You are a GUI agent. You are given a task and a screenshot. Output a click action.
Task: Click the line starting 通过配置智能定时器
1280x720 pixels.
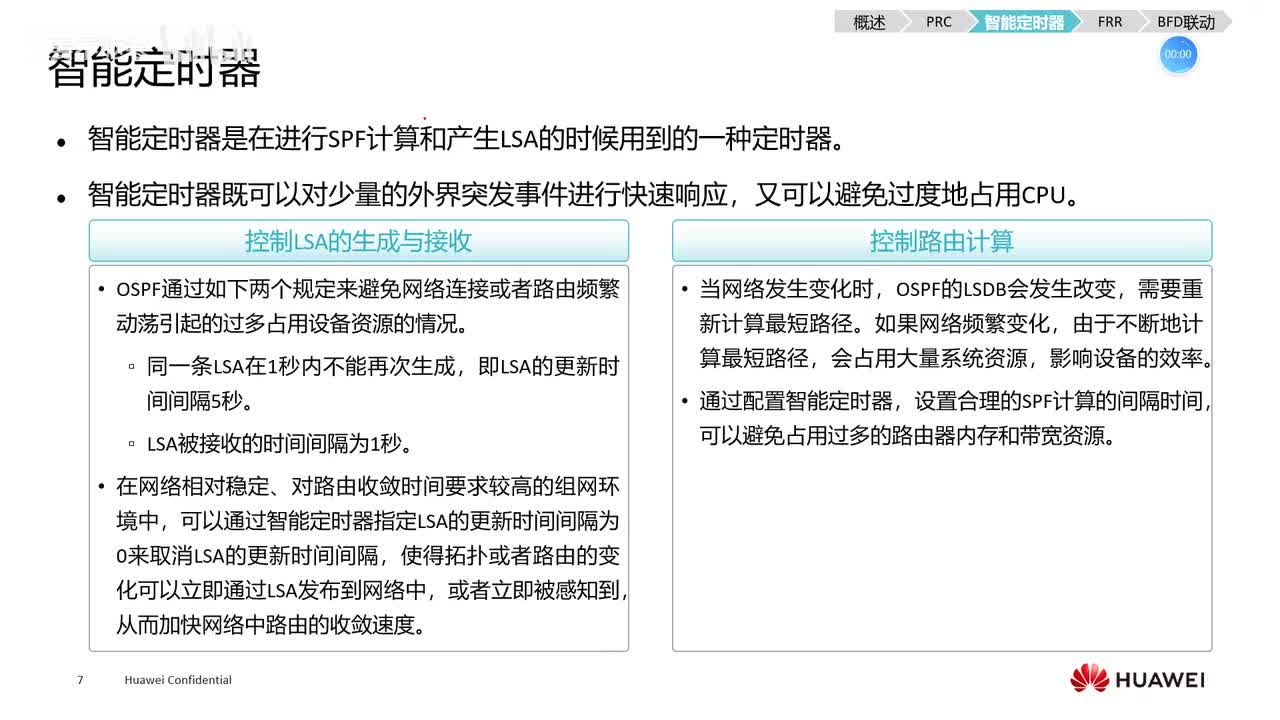[x=955, y=401]
